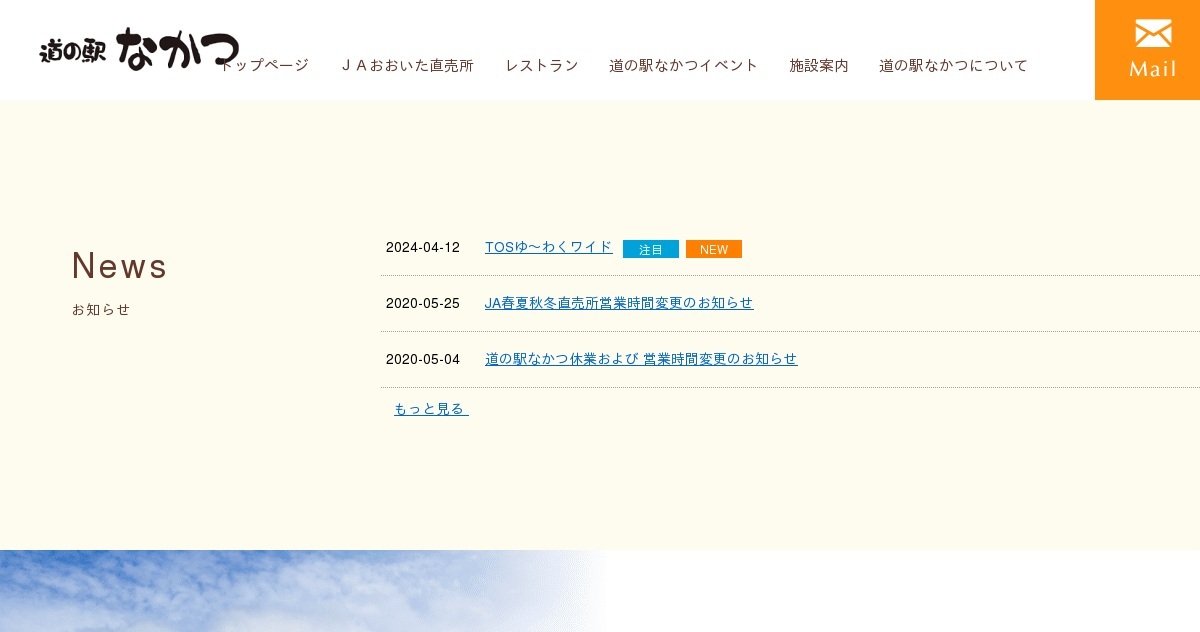The height and width of the screenshot is (632, 1200).
Task: Click the News section heading
Action: click(x=119, y=266)
